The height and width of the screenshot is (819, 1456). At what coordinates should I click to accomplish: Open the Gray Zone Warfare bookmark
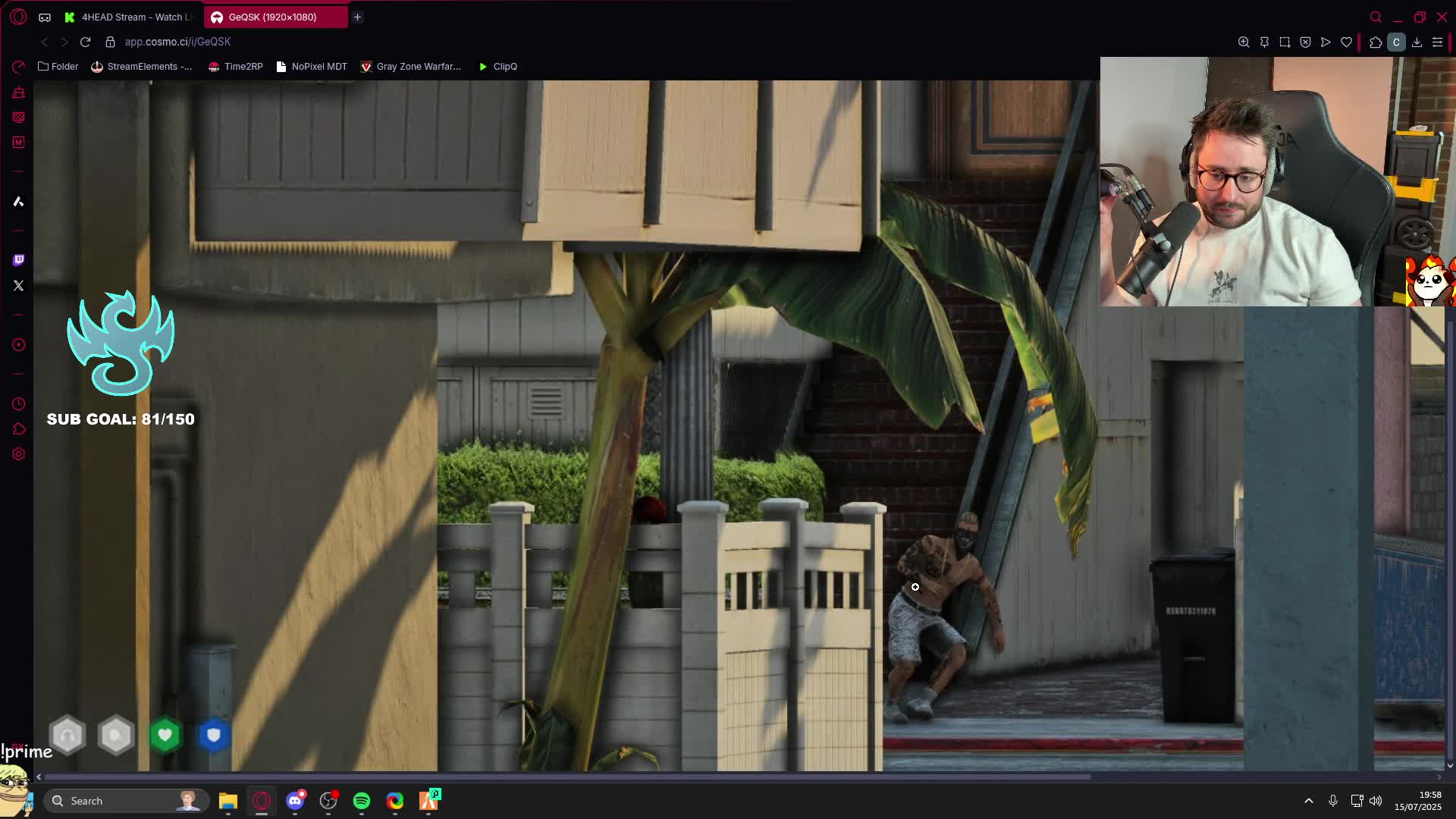coord(410,67)
